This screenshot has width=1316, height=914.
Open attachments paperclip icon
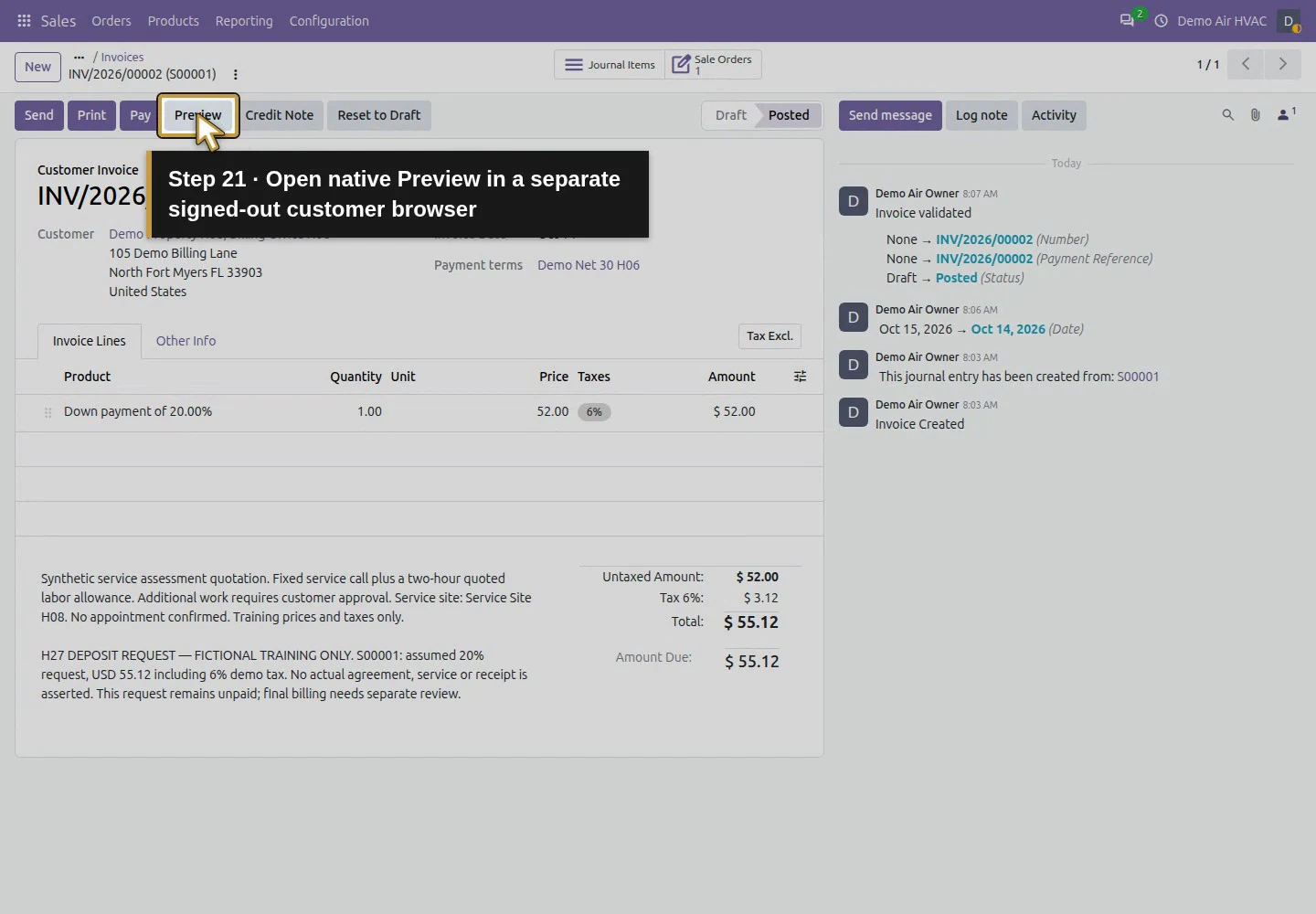1255,115
